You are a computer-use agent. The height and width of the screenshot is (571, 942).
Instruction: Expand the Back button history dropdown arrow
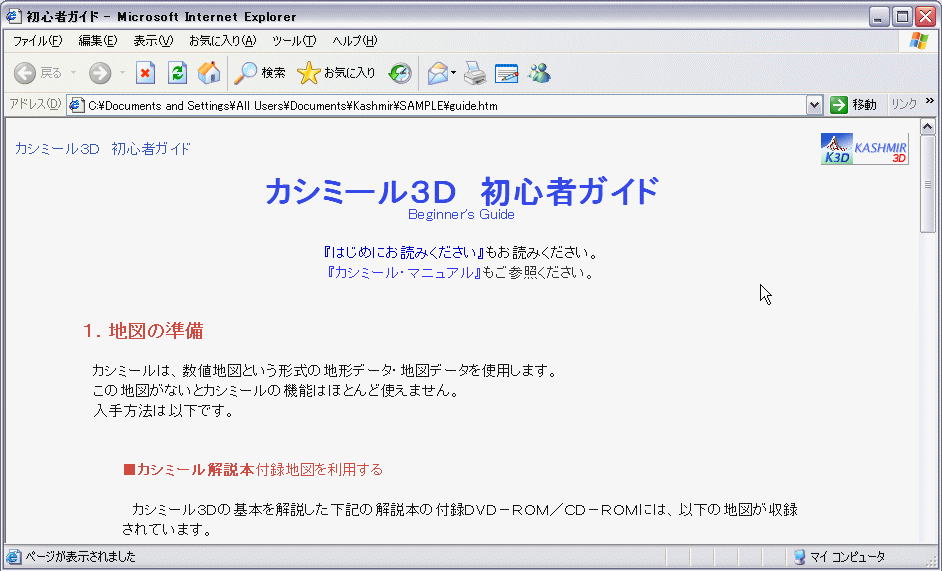73,73
